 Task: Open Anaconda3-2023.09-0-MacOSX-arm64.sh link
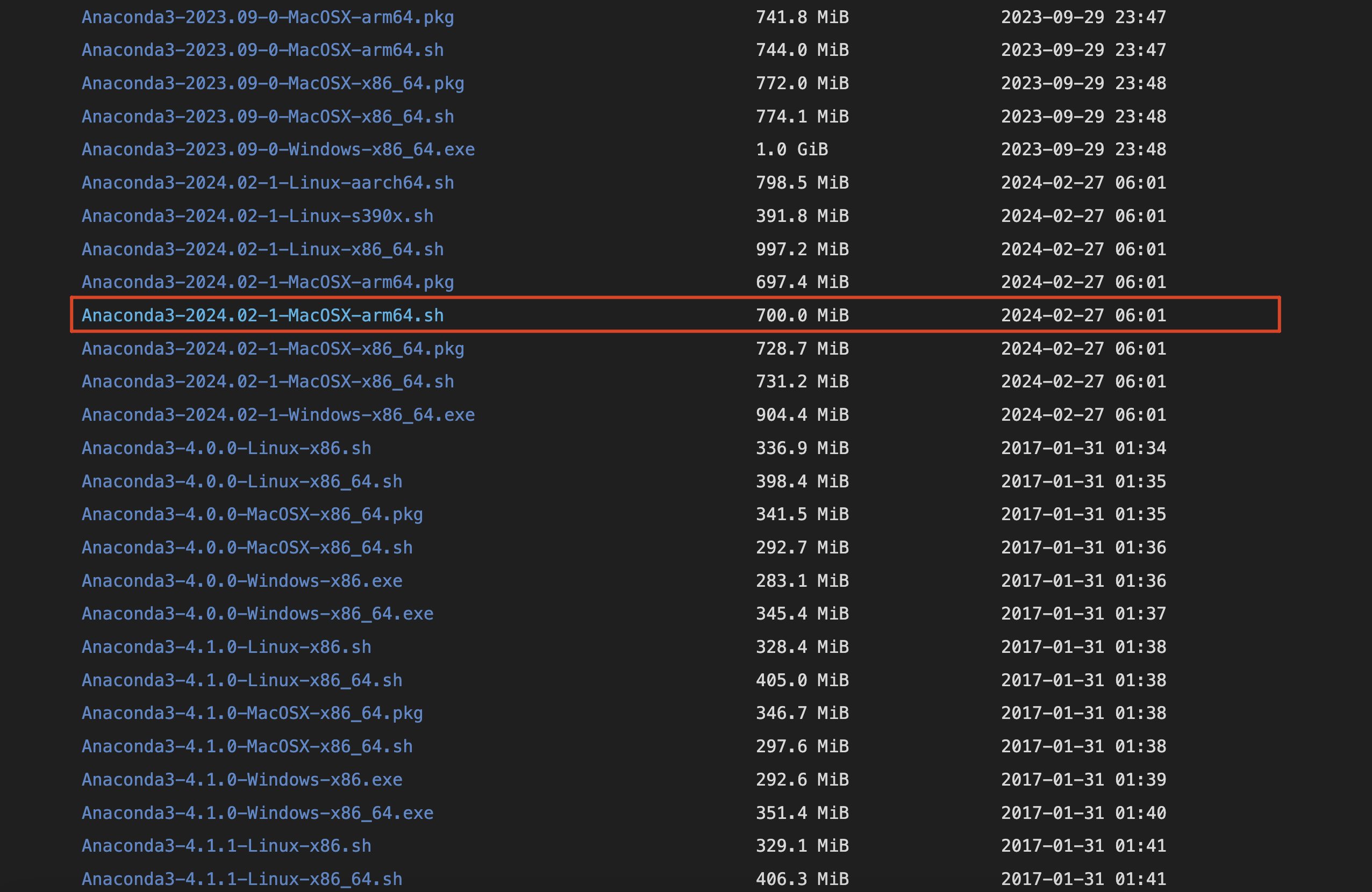[263, 50]
